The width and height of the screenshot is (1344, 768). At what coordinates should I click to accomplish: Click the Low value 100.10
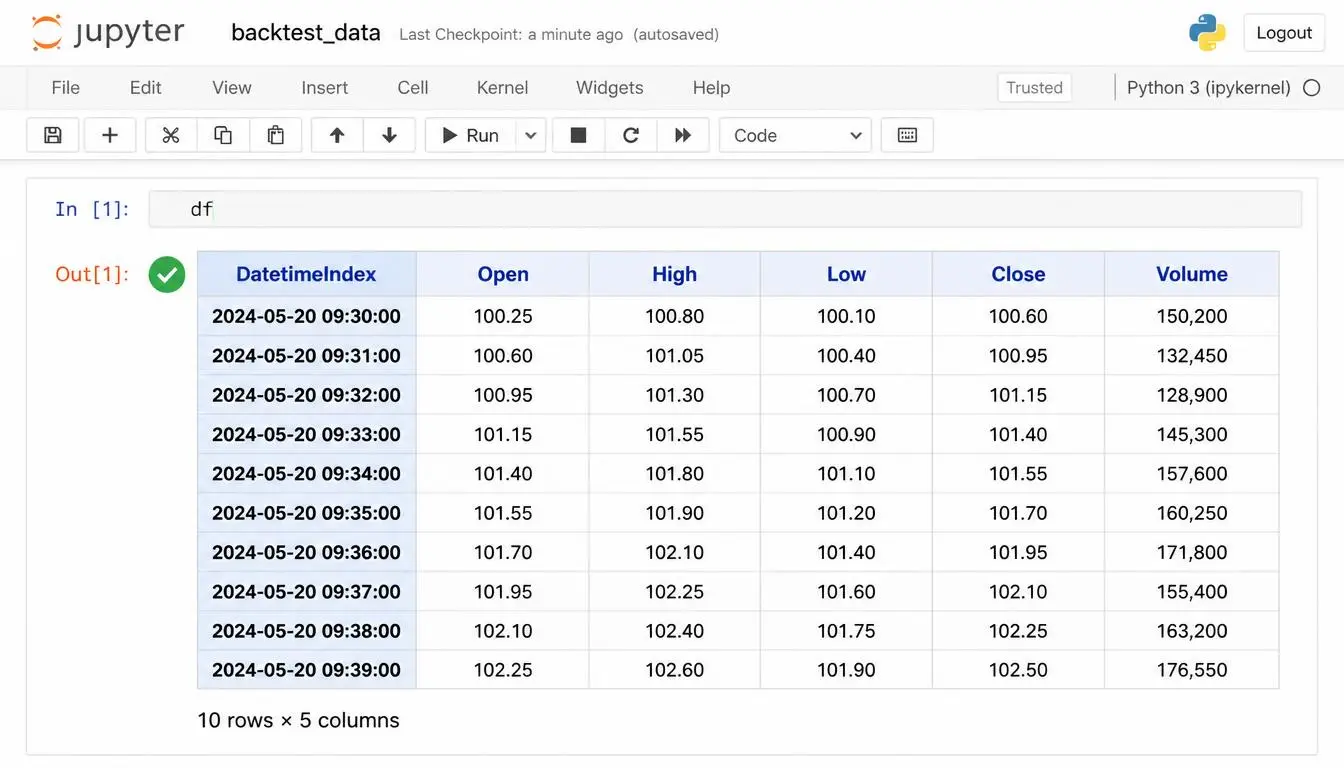click(x=846, y=316)
